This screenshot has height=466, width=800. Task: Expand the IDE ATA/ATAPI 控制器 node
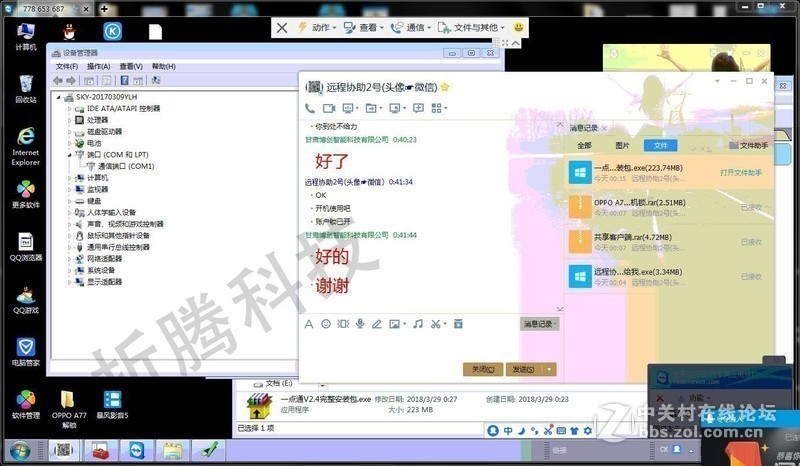coord(70,109)
